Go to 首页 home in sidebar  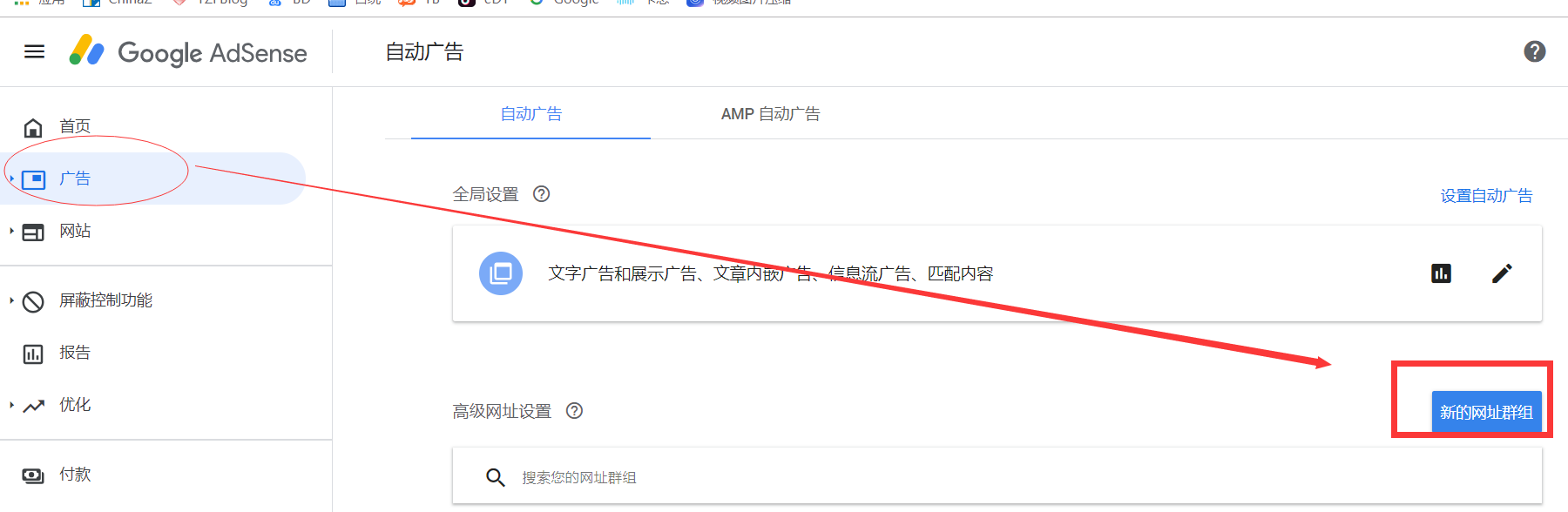pyautogui.click(x=74, y=127)
